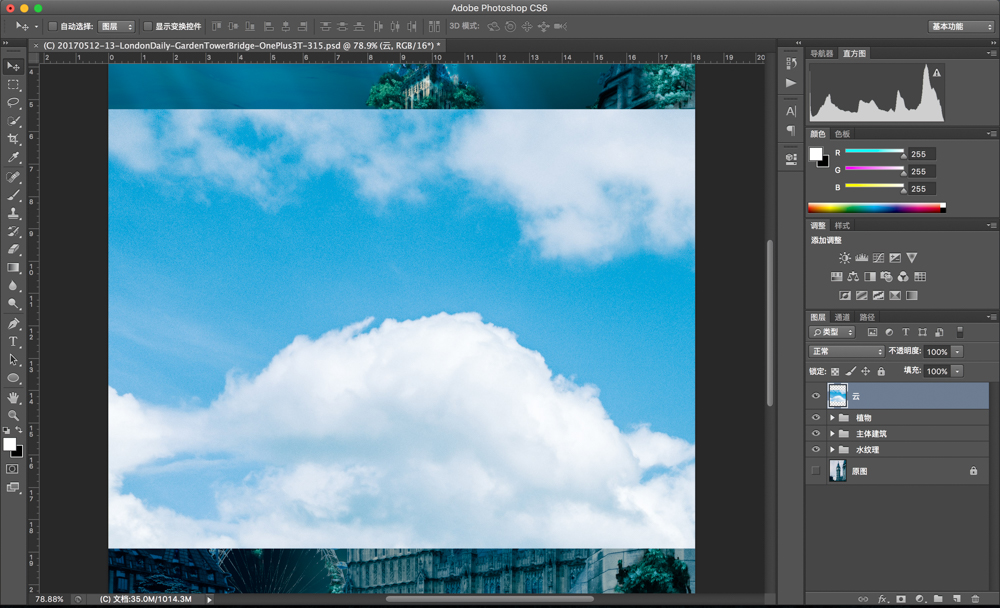Image resolution: width=1000 pixels, height=608 pixels.
Task: Pick a color from the spectrum ramp
Action: click(876, 207)
